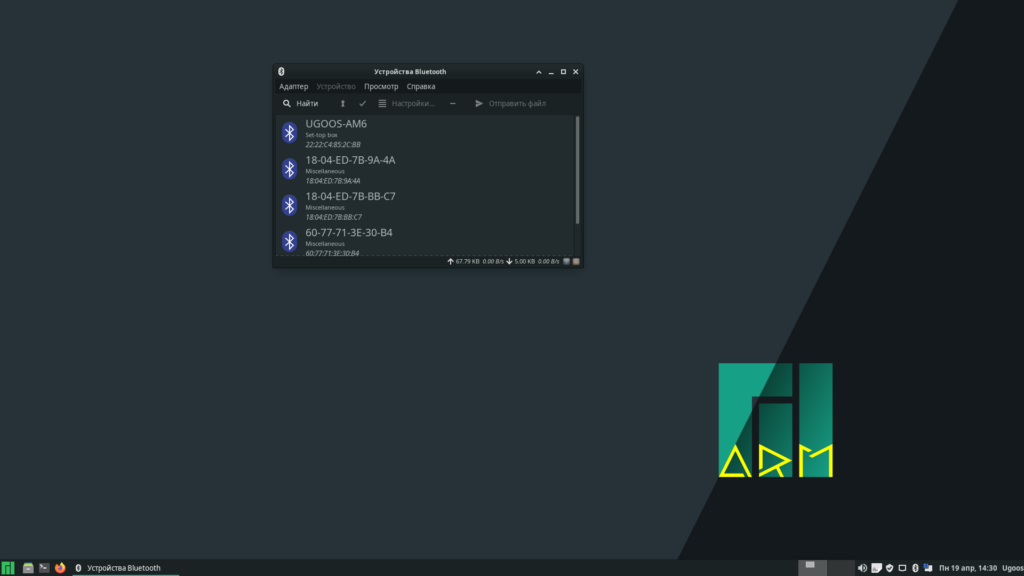Image resolution: width=1024 pixels, height=576 pixels.
Task: Click the Найти search button
Action: click(x=300, y=103)
